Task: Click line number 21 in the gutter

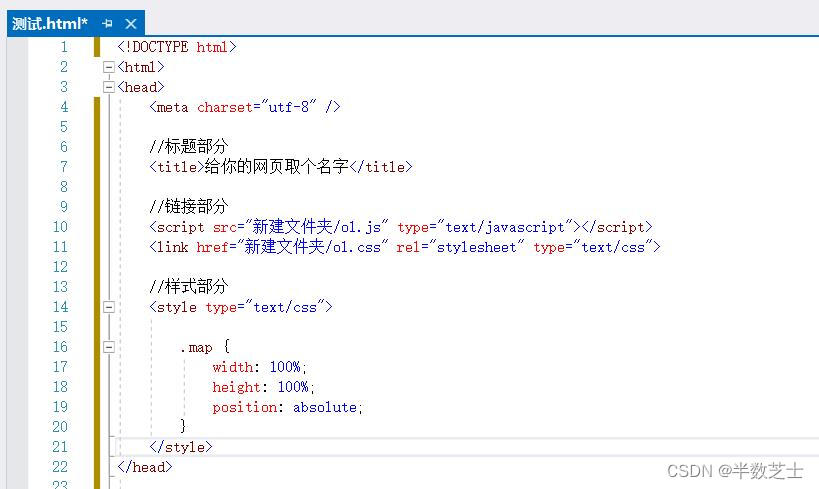Action: (x=60, y=447)
